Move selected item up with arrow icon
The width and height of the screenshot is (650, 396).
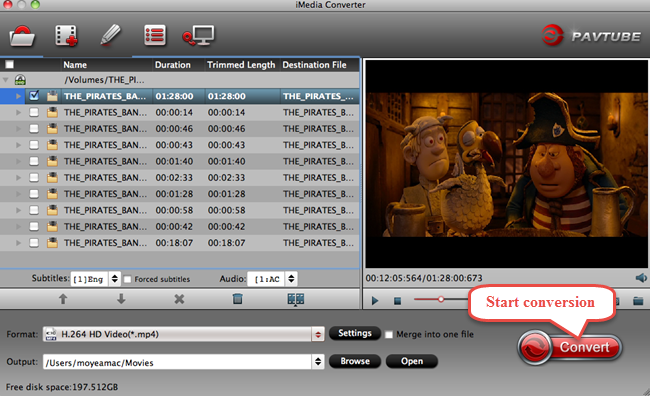tap(63, 299)
